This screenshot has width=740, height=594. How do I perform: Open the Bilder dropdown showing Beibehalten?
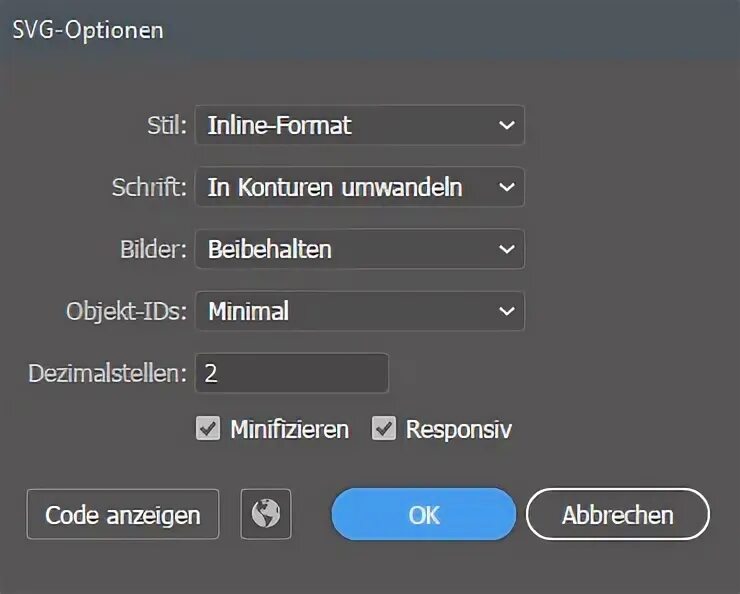tap(358, 249)
